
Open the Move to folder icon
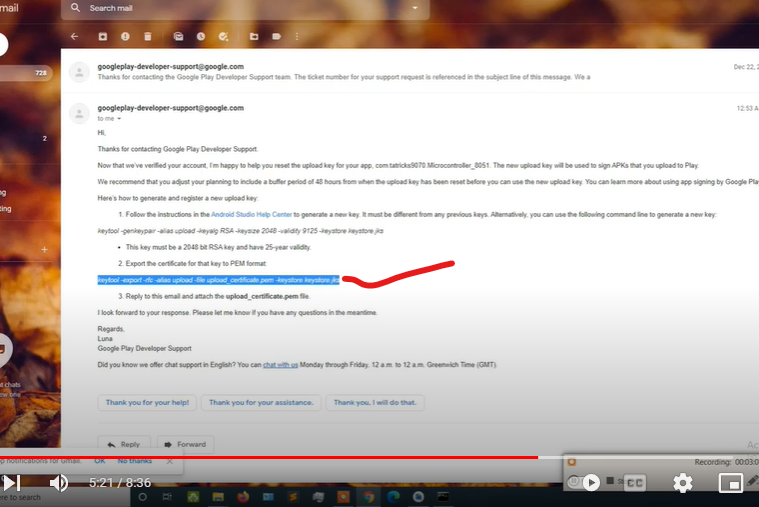point(253,37)
